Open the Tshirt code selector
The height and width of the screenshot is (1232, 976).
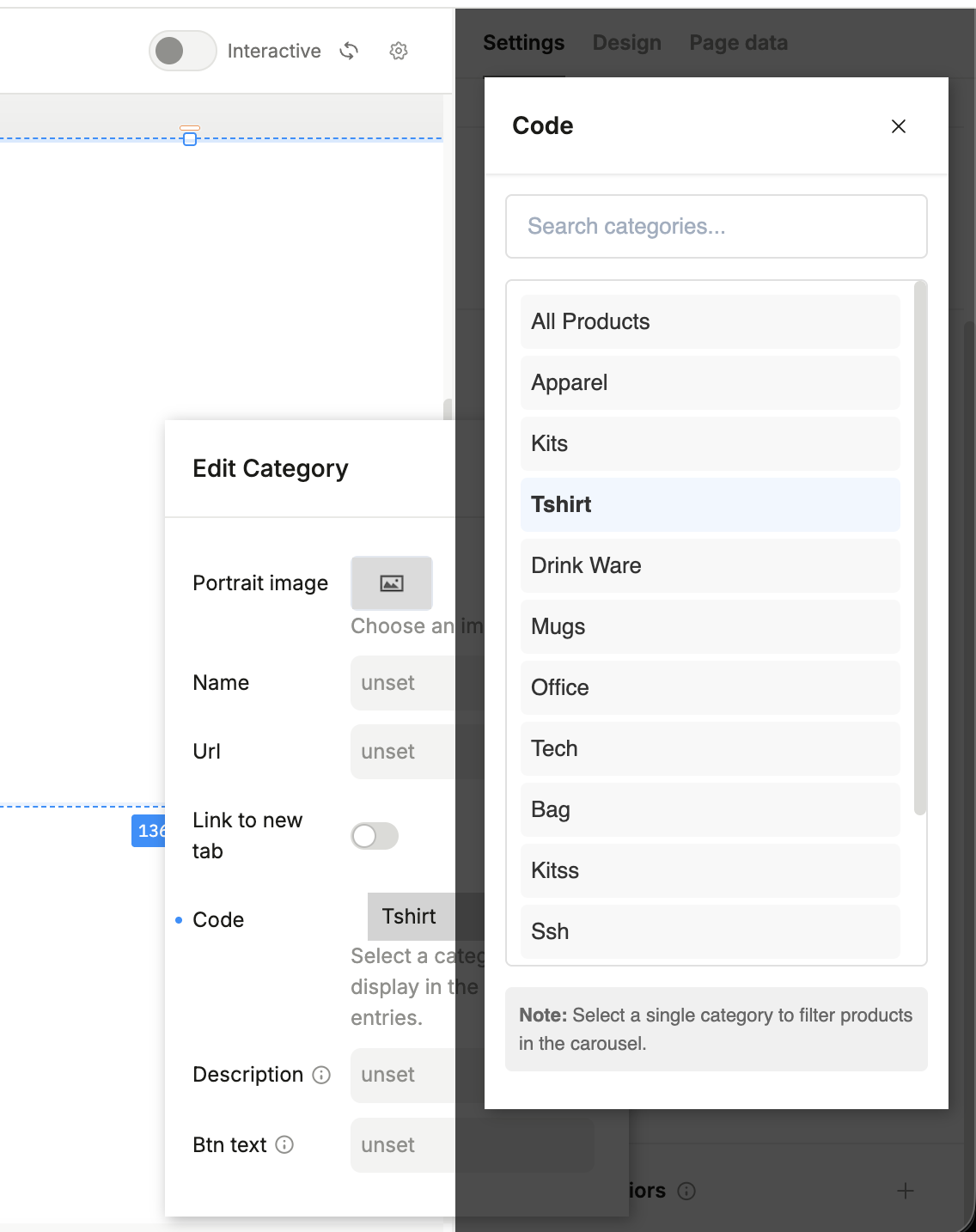point(411,917)
